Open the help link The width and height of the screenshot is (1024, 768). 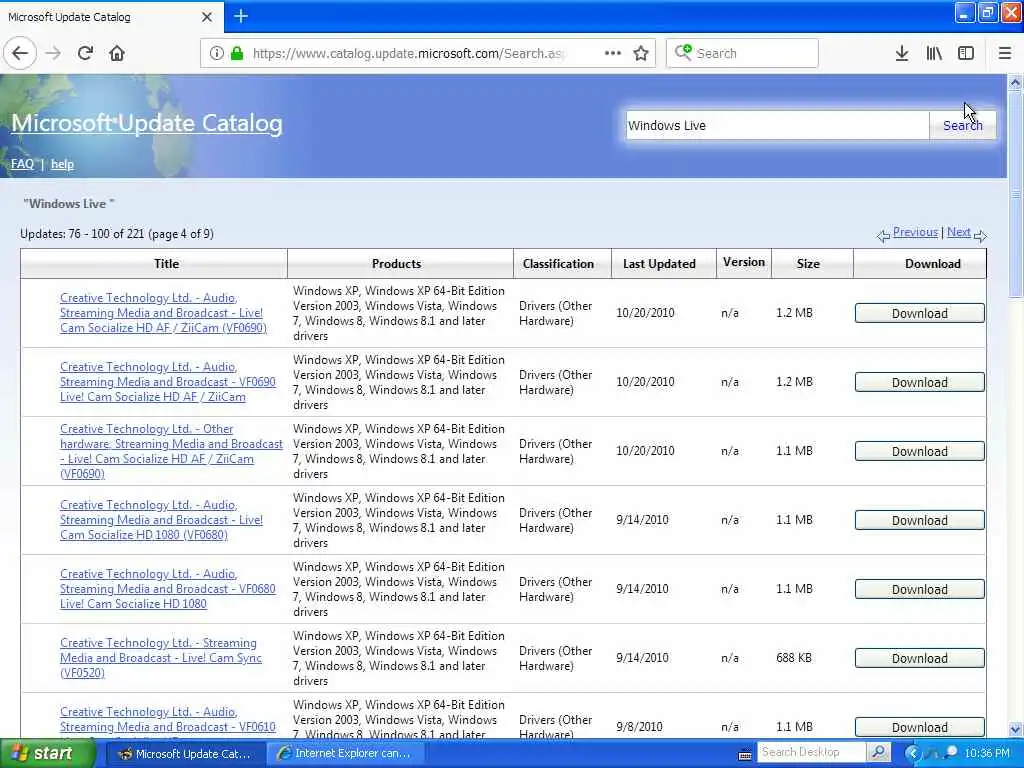62,164
